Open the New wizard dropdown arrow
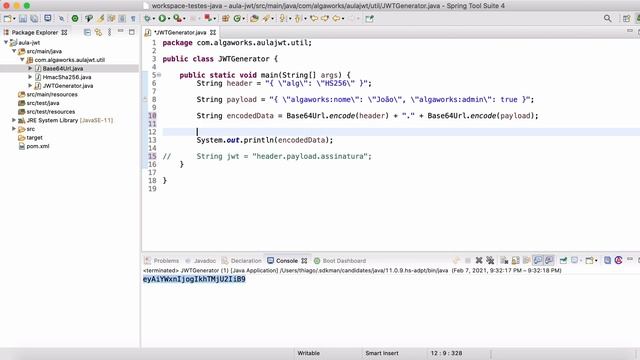Image resolution: width=640 pixels, height=360 pixels. point(14,19)
